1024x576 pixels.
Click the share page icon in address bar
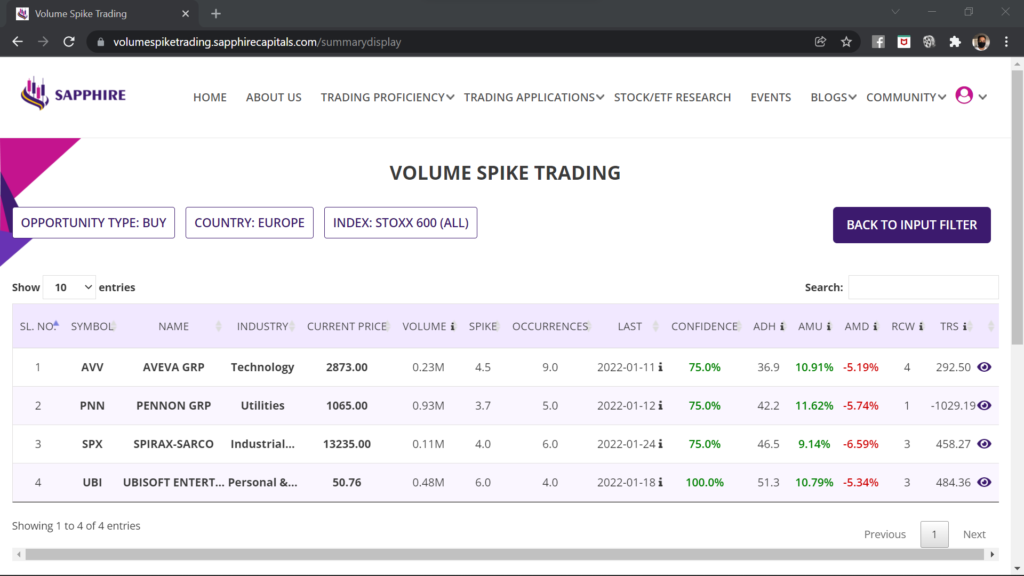(820, 42)
